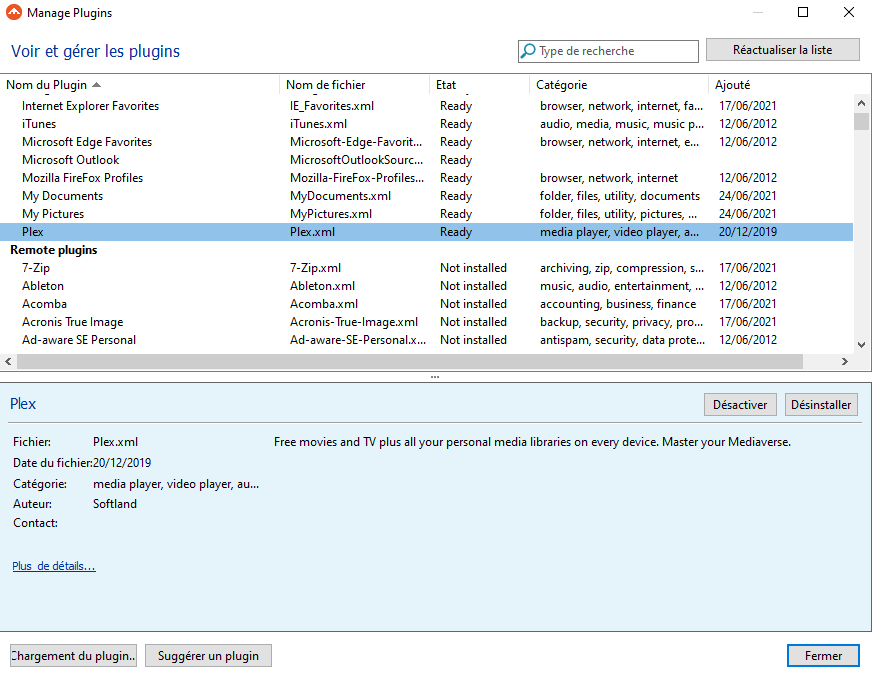Sort by Nom de fichier column header

[354, 85]
